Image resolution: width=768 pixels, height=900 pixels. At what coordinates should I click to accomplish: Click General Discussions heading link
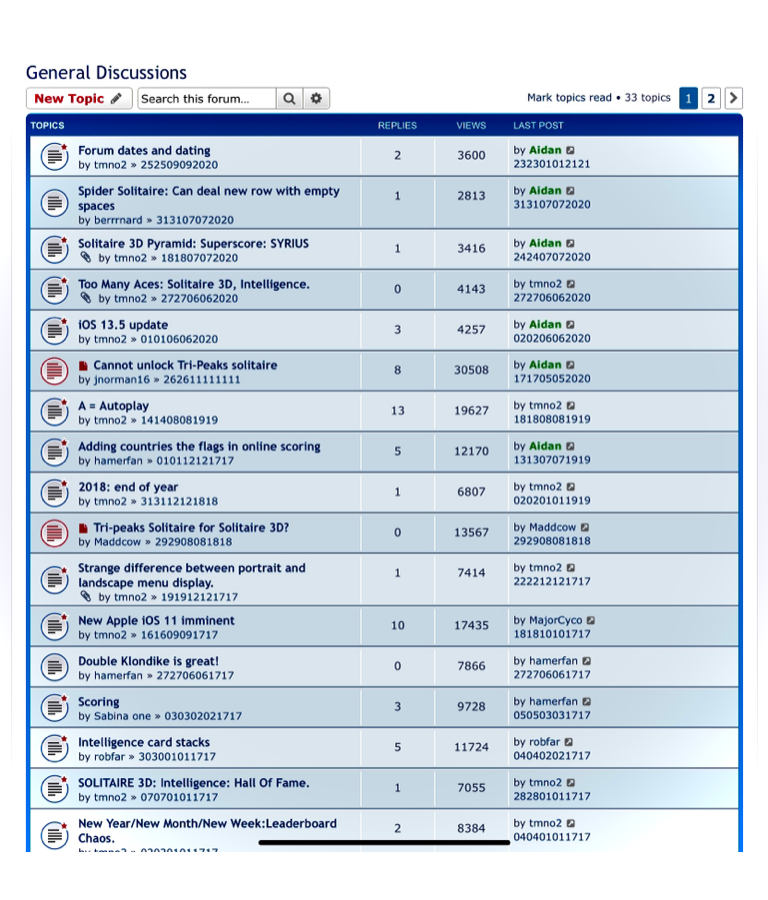[x=106, y=73]
